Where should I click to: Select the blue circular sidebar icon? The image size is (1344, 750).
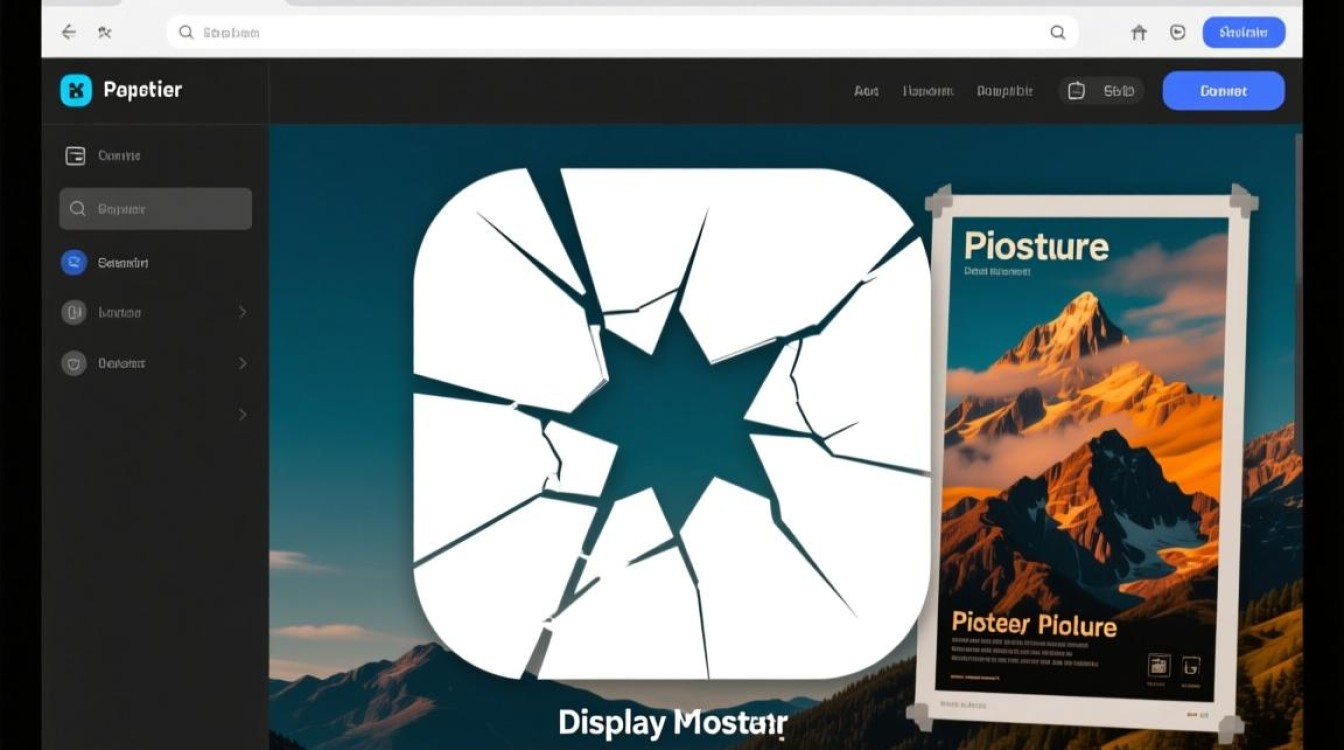(74, 263)
